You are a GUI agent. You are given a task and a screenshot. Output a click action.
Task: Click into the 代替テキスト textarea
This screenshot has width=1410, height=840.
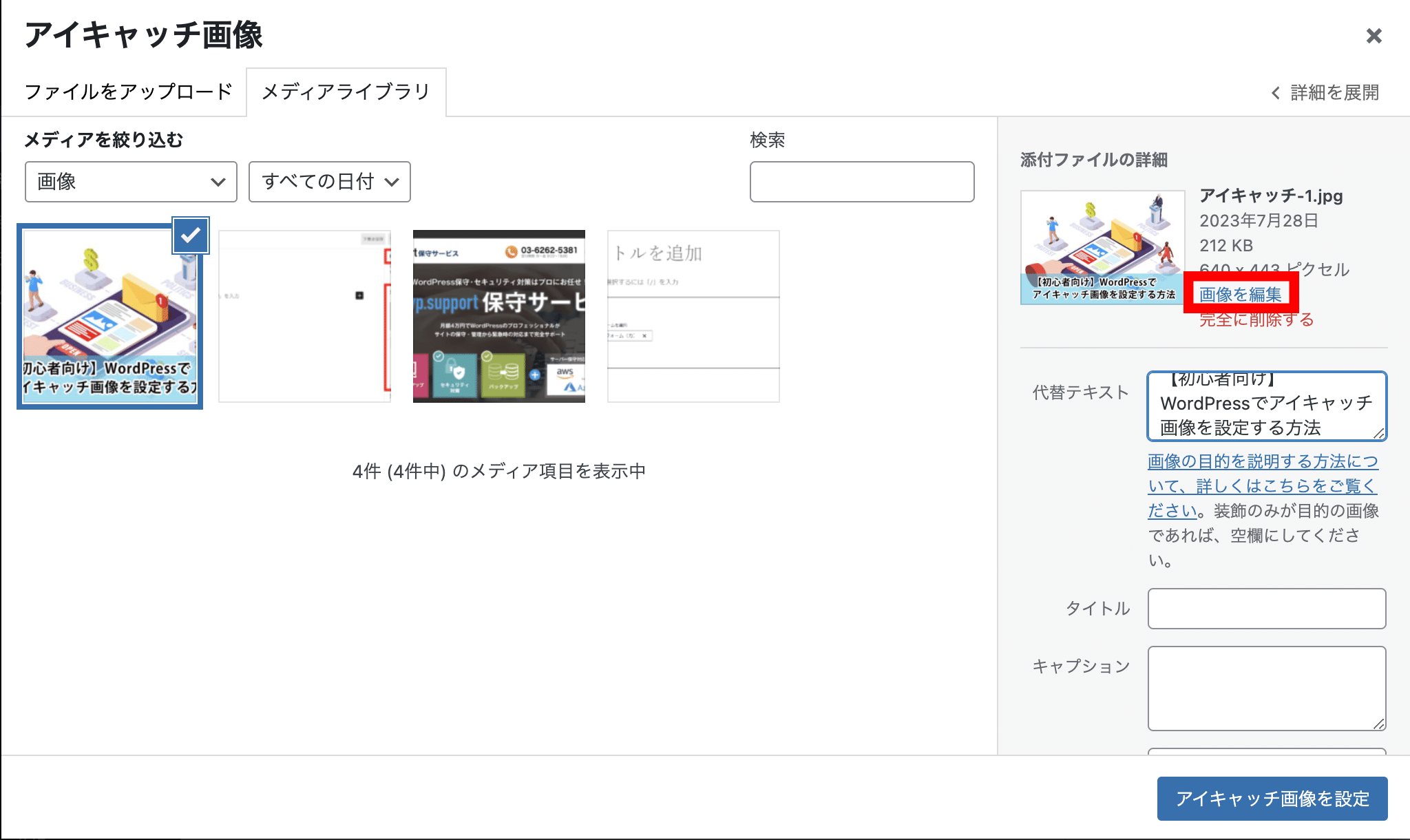pyautogui.click(x=1265, y=406)
